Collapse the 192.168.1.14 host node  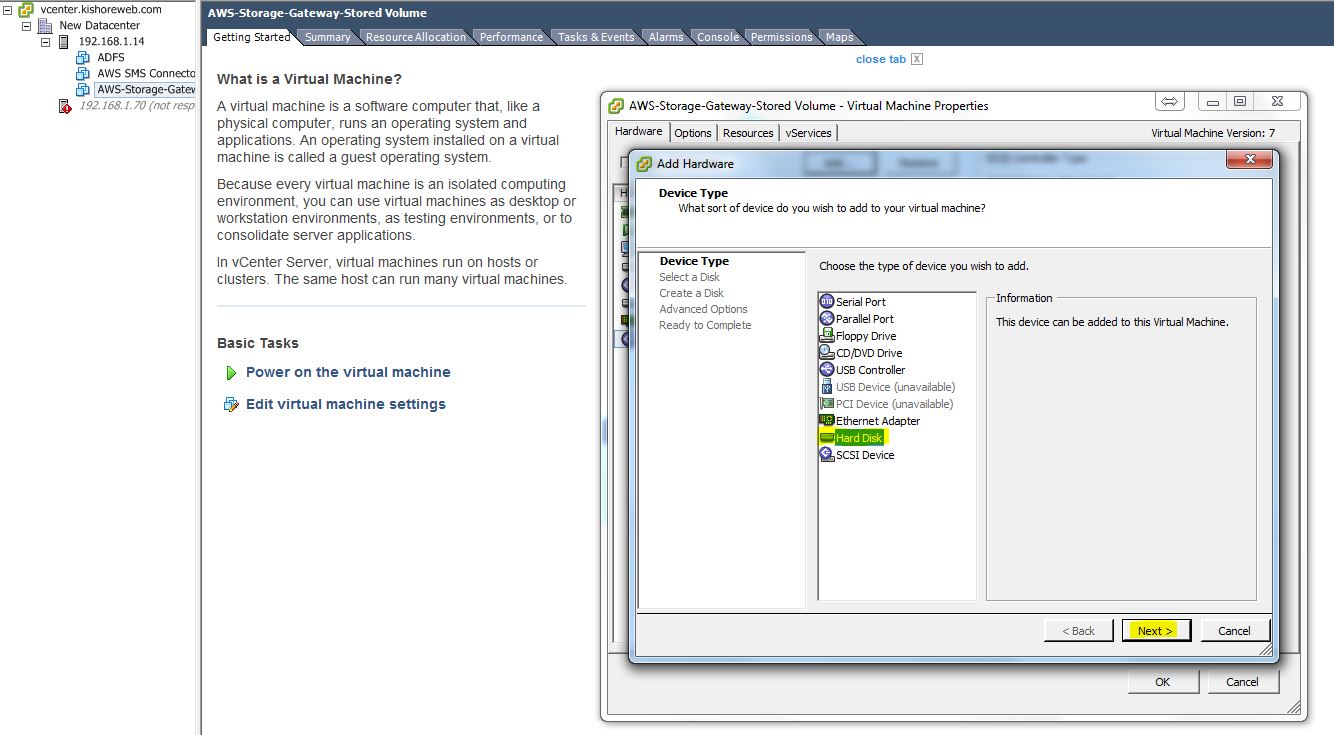[45, 42]
